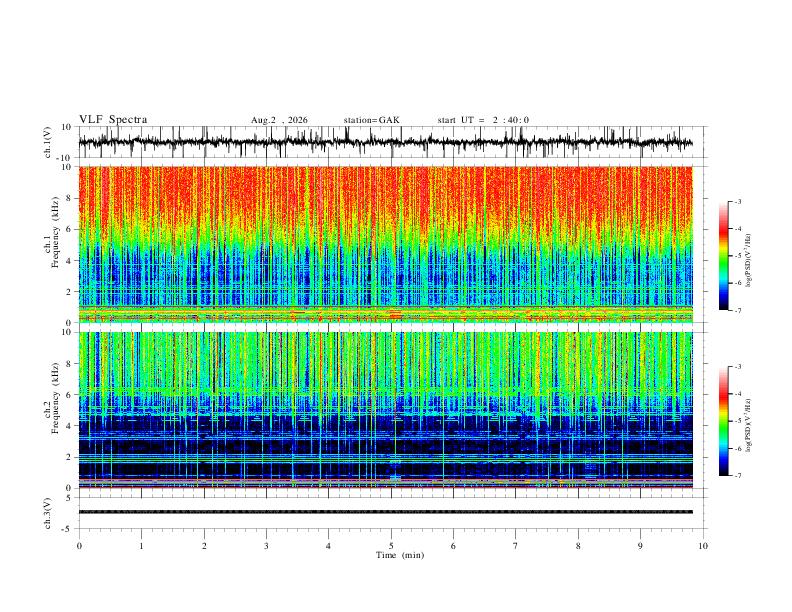Click the -6 label on ch.2 color bar
This screenshot has width=792, height=612.
click(x=738, y=448)
